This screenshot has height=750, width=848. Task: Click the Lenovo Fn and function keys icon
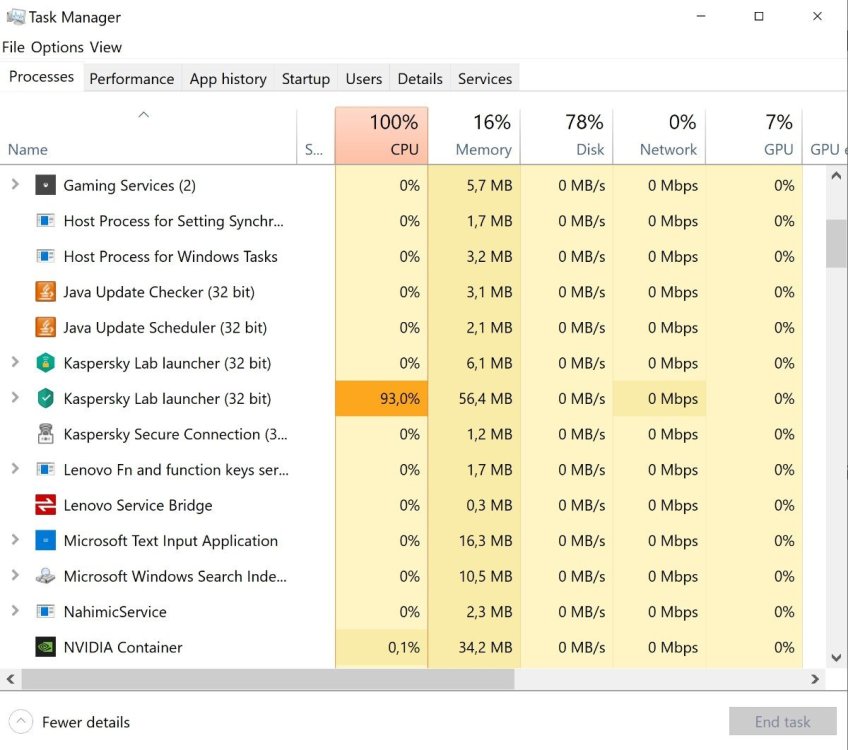tap(45, 469)
